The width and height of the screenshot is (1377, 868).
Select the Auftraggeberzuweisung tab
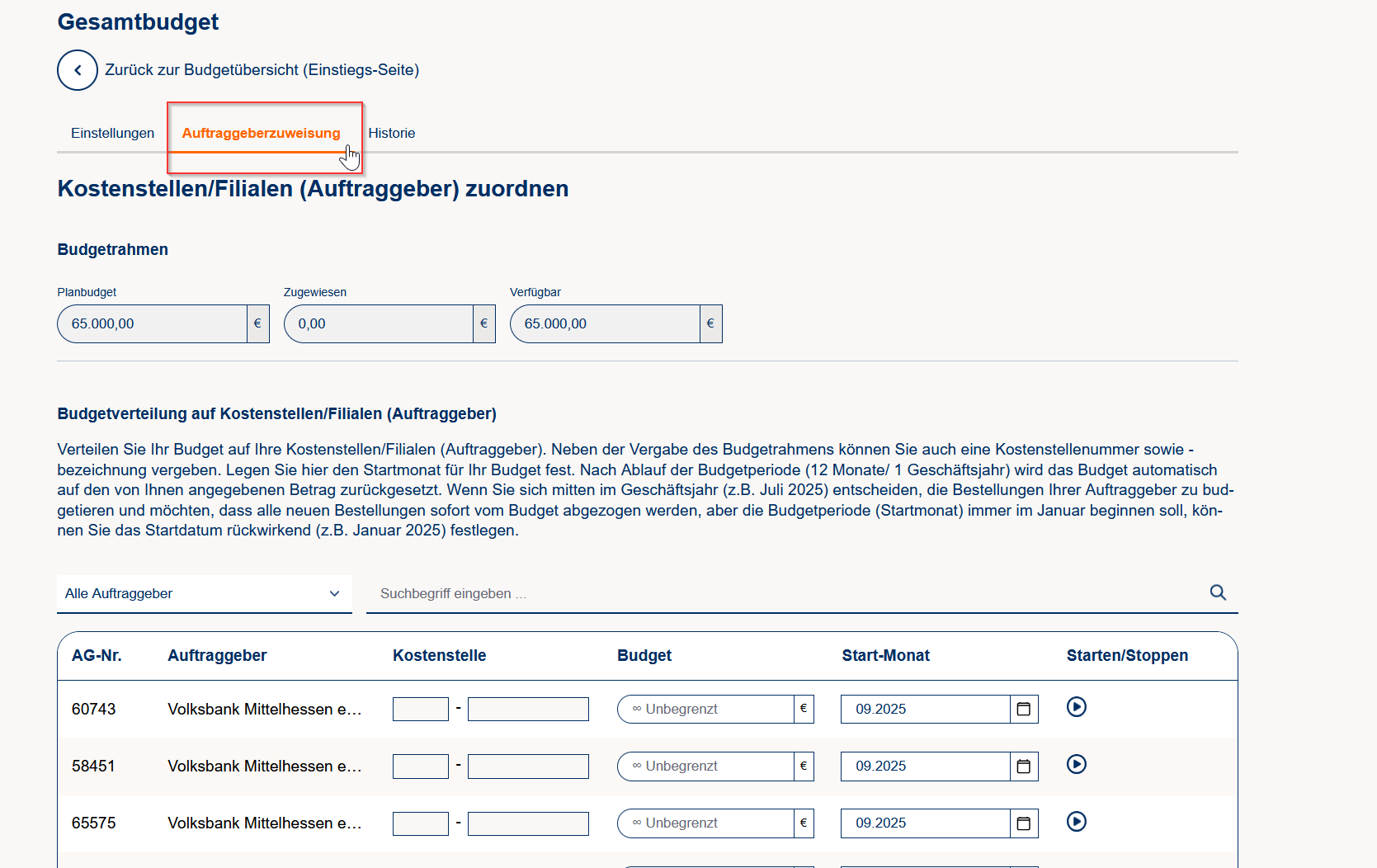[261, 133]
